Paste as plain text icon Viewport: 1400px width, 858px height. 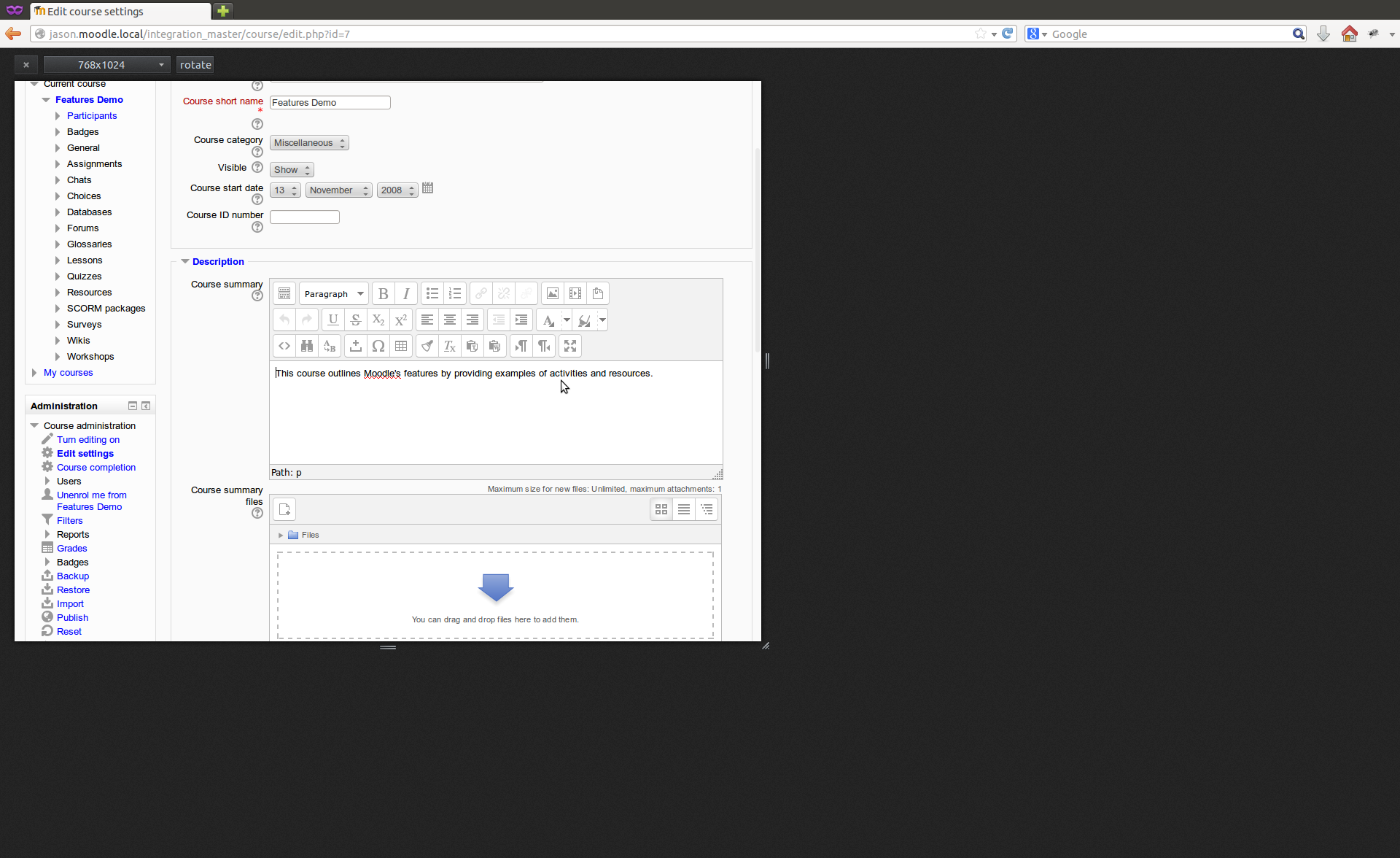point(472,346)
